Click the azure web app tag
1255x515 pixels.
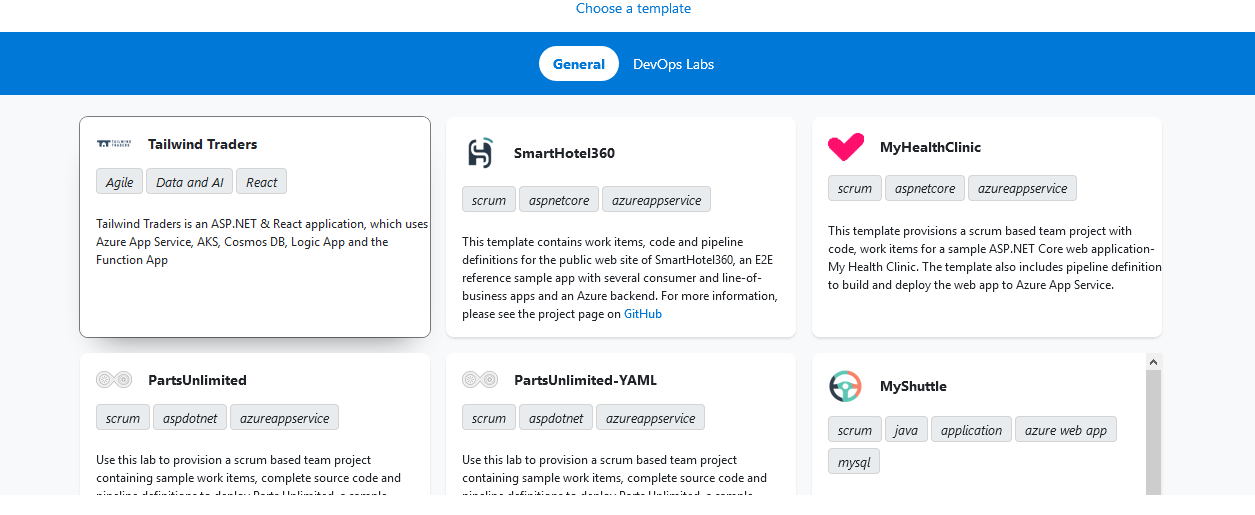click(1066, 430)
